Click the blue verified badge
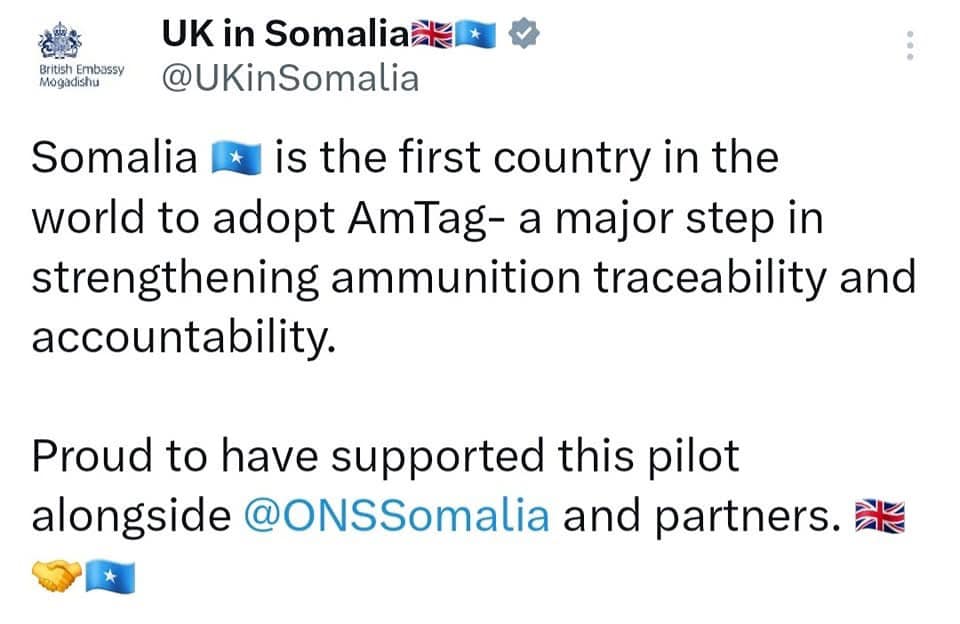 pos(525,33)
